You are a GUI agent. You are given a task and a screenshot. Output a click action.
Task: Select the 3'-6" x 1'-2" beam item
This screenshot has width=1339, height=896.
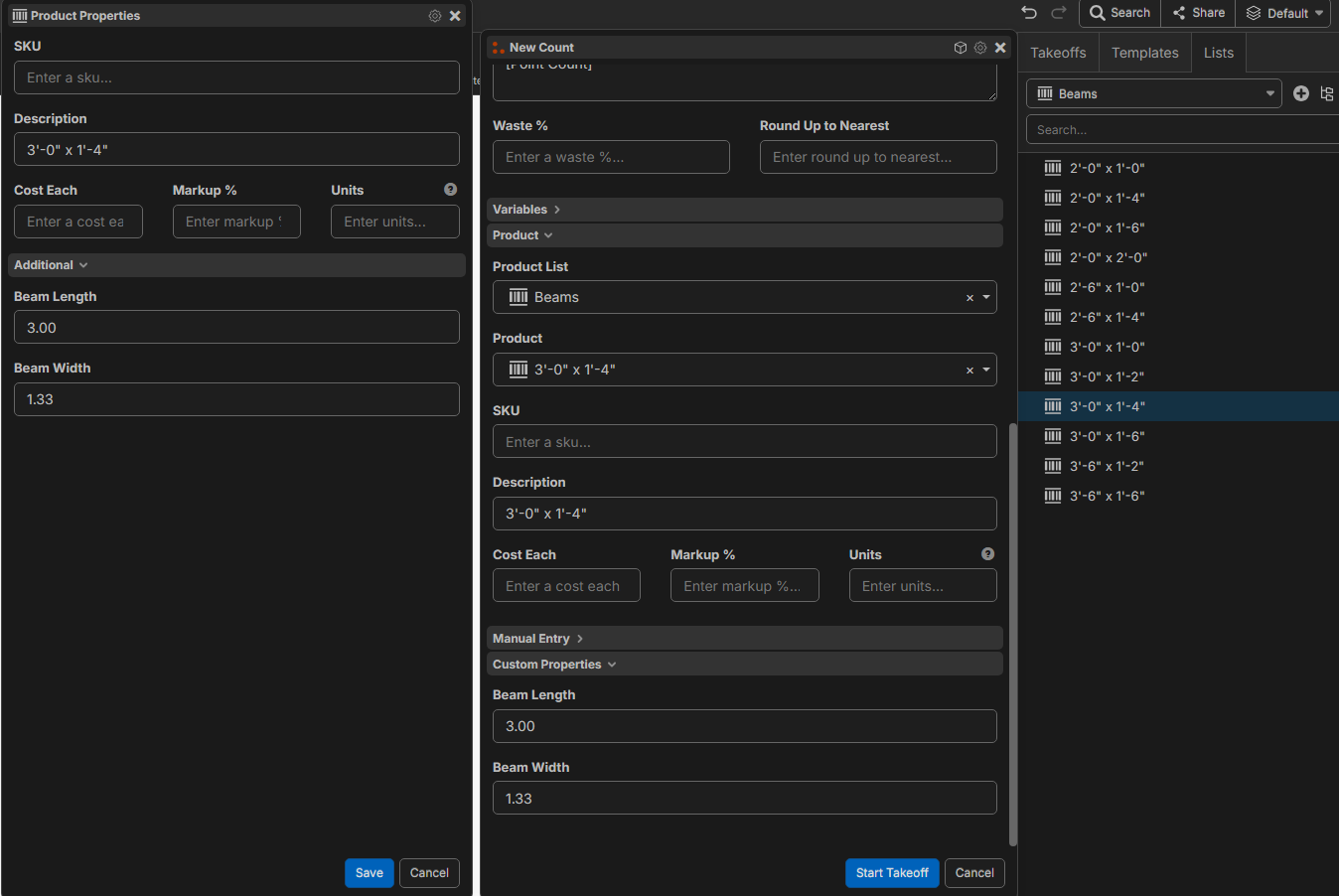tap(1107, 466)
